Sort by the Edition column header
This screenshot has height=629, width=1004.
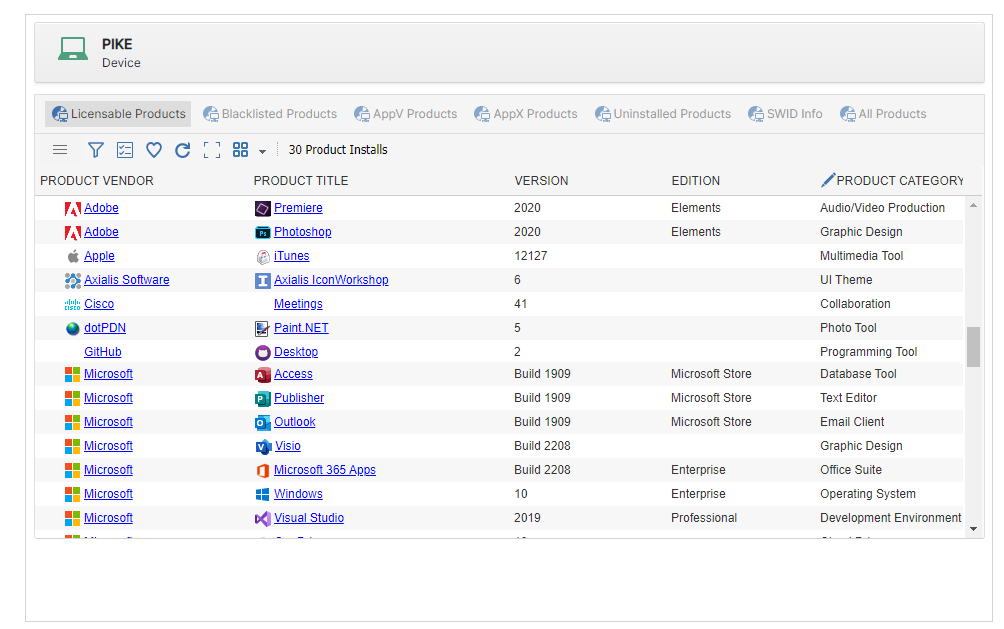point(695,181)
